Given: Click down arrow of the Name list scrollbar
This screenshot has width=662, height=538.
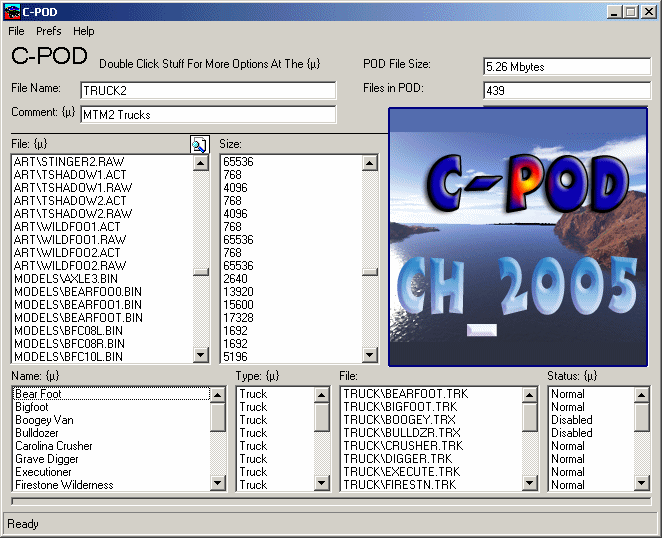Looking at the screenshot, I should [x=218, y=484].
